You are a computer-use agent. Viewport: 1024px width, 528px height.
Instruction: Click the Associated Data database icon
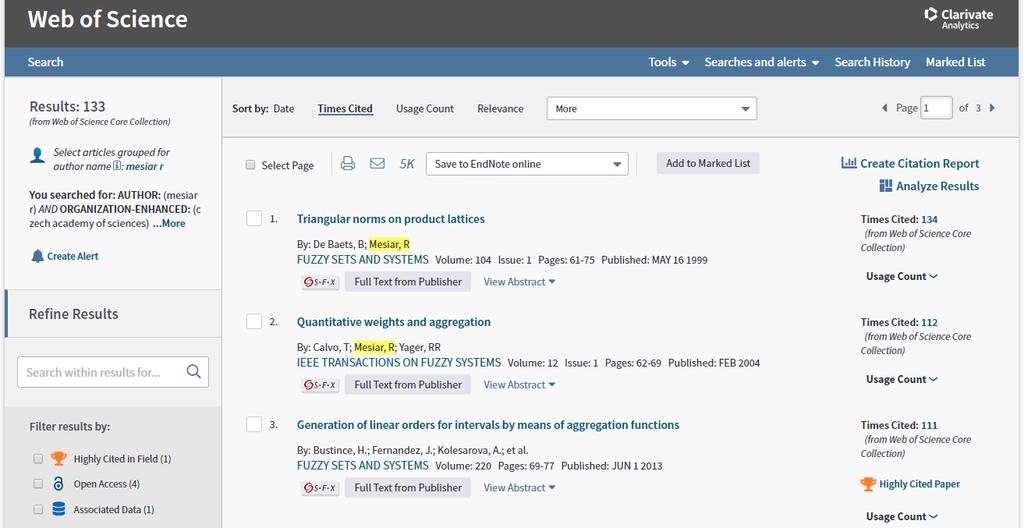[x=59, y=509]
